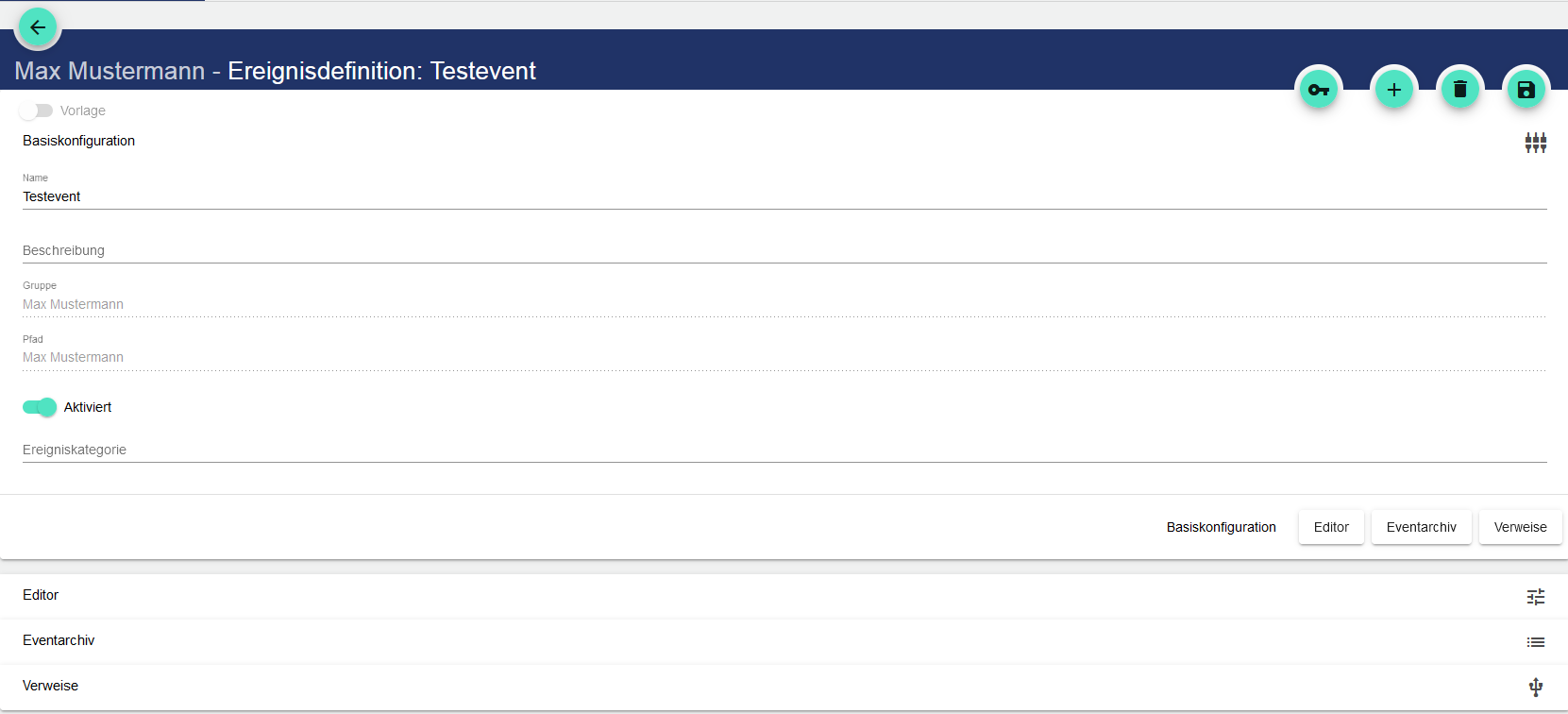Click the trash delete icon
Image resolution: width=1568 pixels, height=714 pixels.
[1460, 90]
